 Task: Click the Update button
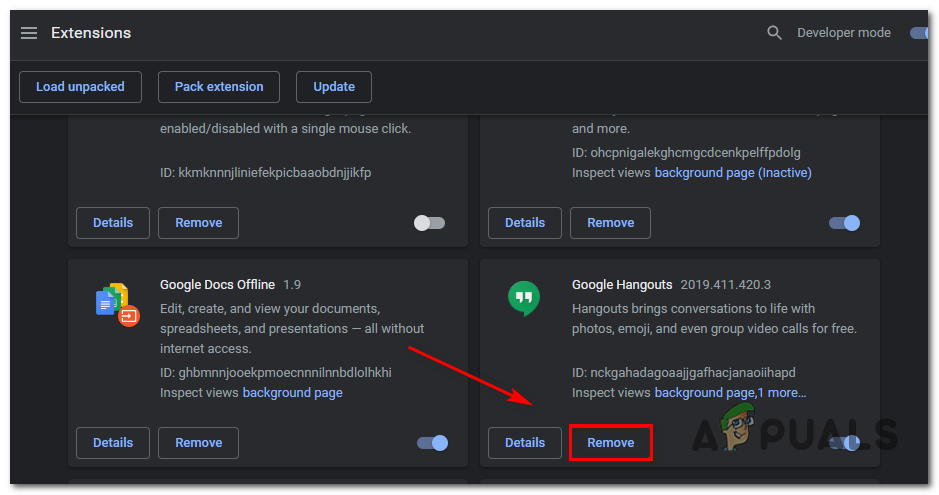pyautogui.click(x=334, y=87)
